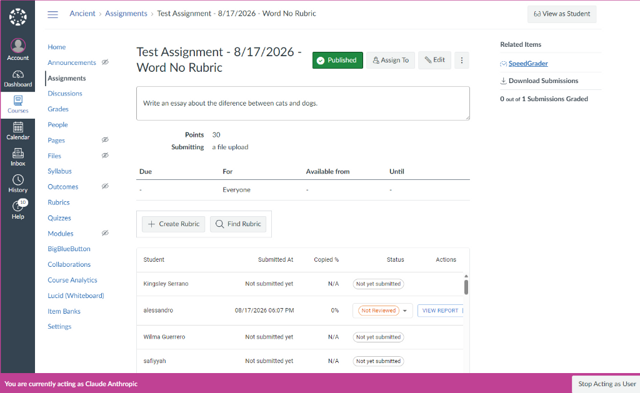Image resolution: width=640 pixels, height=393 pixels.
Task: Open Syllabus in course menu
Action: [59, 171]
